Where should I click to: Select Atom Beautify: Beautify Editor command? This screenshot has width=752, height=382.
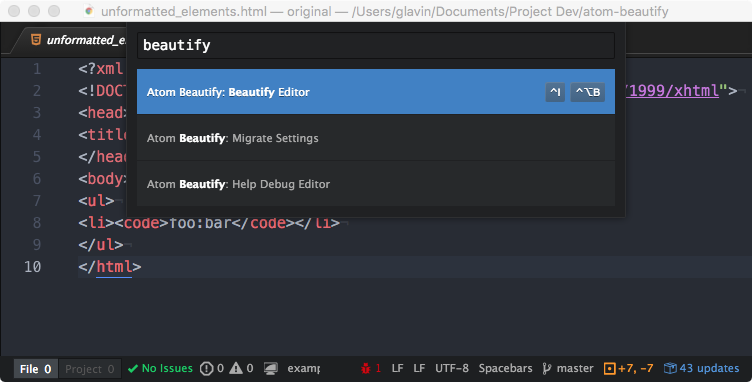coord(376,92)
